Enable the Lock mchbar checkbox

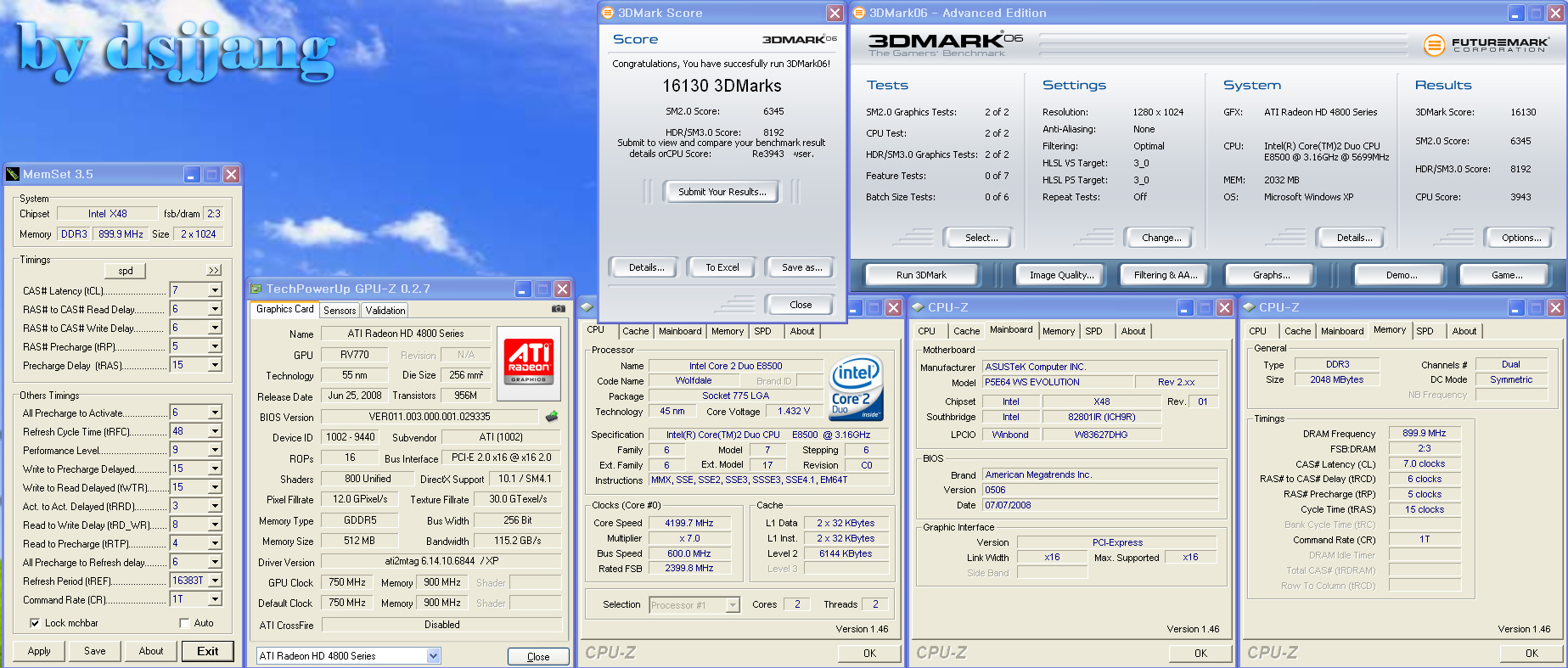point(35,623)
